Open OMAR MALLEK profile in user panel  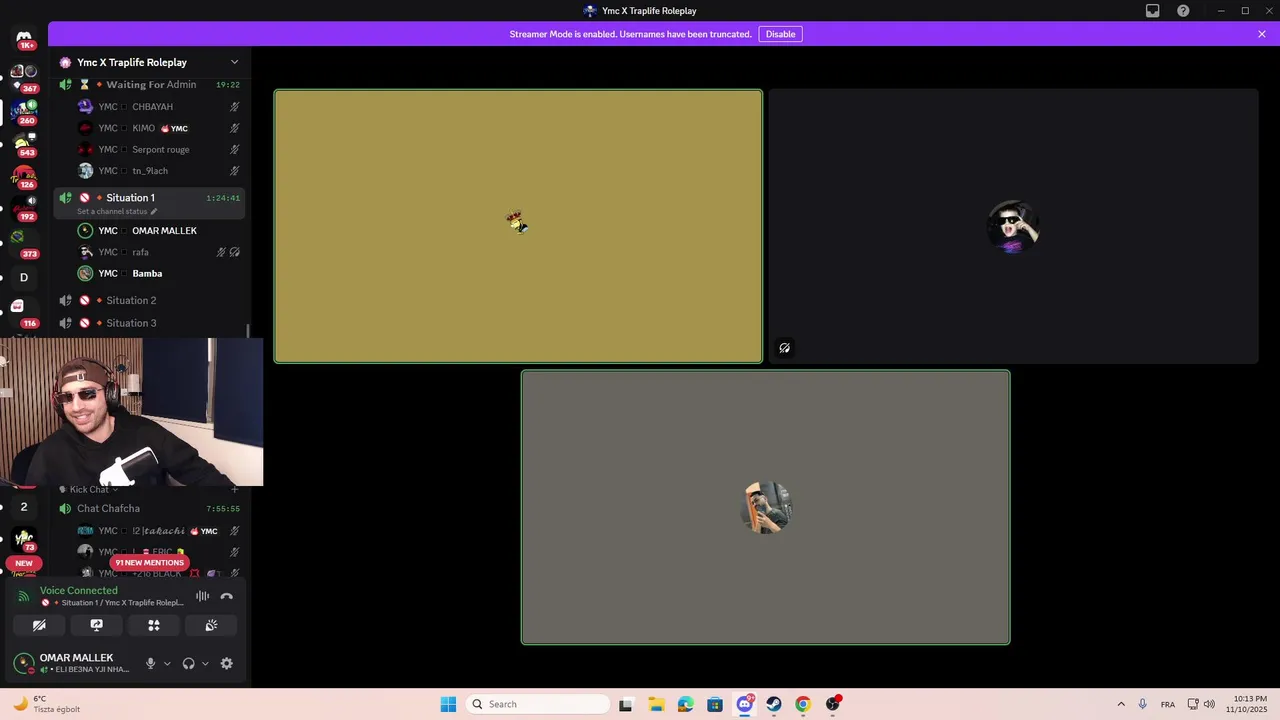click(75, 663)
